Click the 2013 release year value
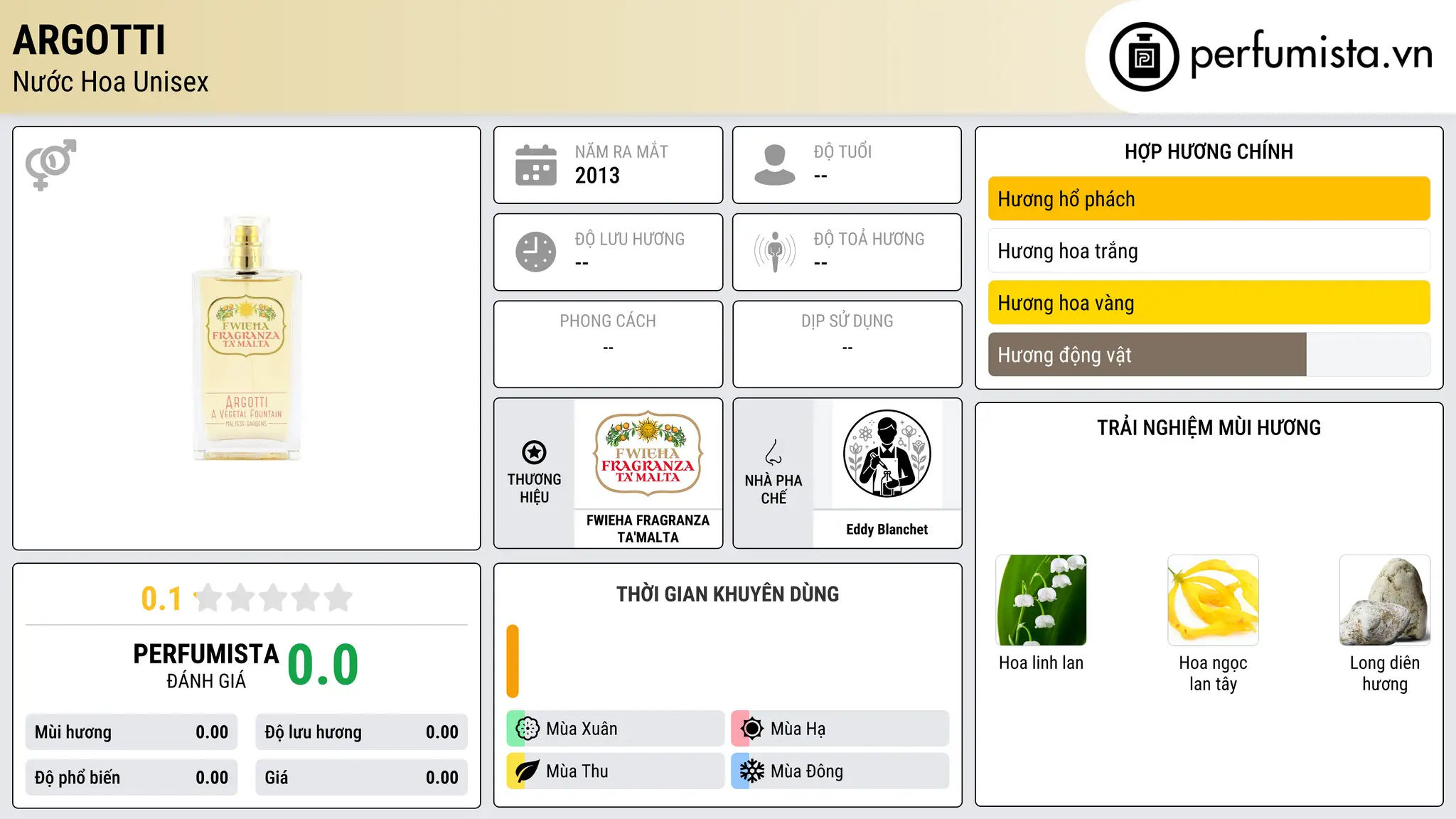The height and width of the screenshot is (819, 1456). [x=597, y=176]
